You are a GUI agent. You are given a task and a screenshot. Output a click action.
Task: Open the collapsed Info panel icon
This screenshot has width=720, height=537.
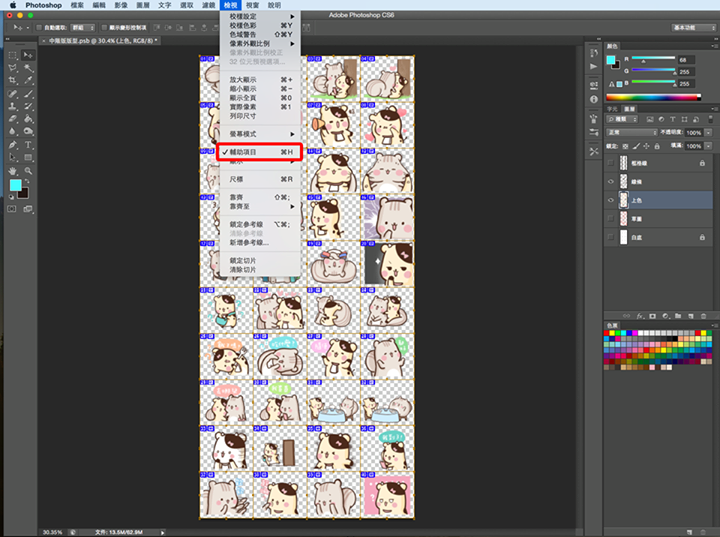tap(594, 99)
